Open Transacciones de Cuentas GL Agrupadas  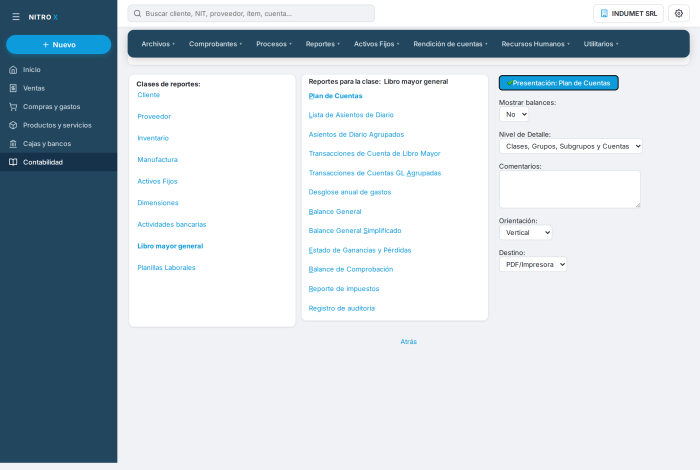click(x=375, y=173)
